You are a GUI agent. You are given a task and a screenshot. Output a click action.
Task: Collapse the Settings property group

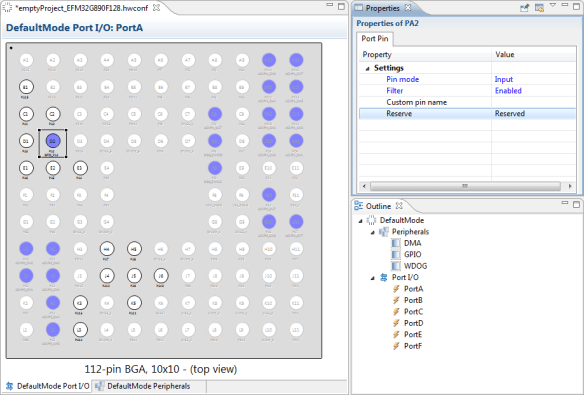pyautogui.click(x=367, y=69)
